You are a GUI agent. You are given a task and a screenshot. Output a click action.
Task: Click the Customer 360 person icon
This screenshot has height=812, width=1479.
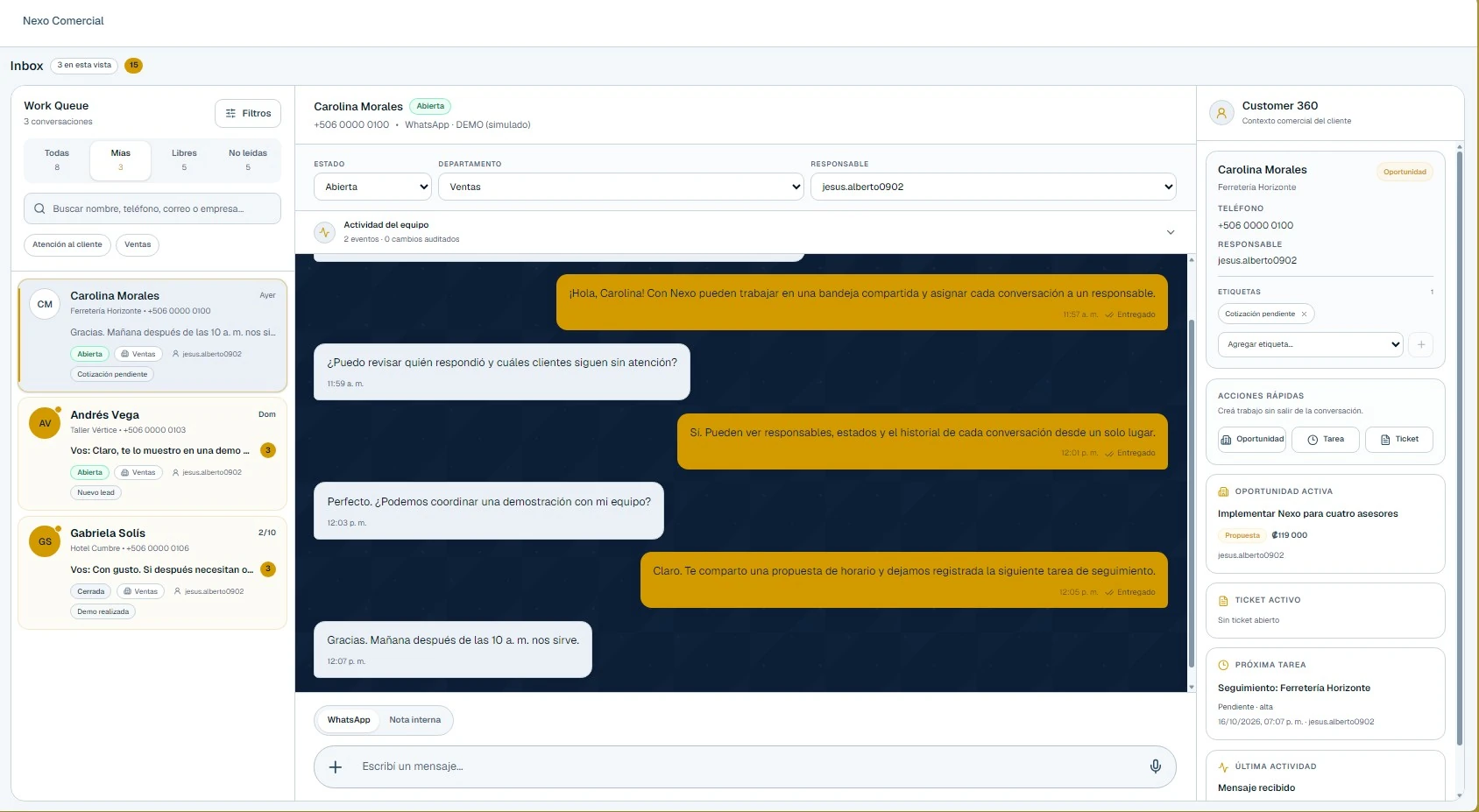tap(1221, 113)
